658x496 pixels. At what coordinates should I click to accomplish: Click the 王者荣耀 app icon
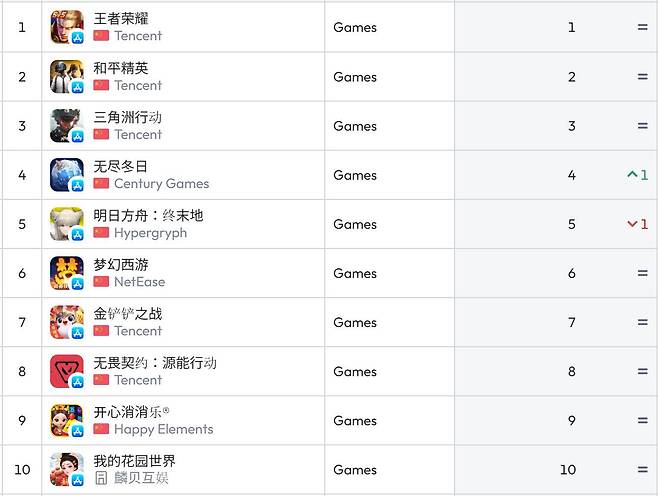(x=67, y=27)
